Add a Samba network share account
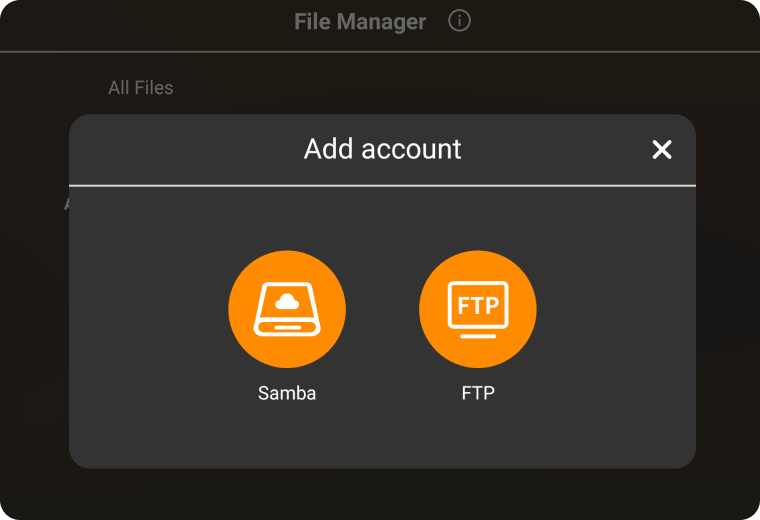This screenshot has height=520, width=760. (x=287, y=309)
